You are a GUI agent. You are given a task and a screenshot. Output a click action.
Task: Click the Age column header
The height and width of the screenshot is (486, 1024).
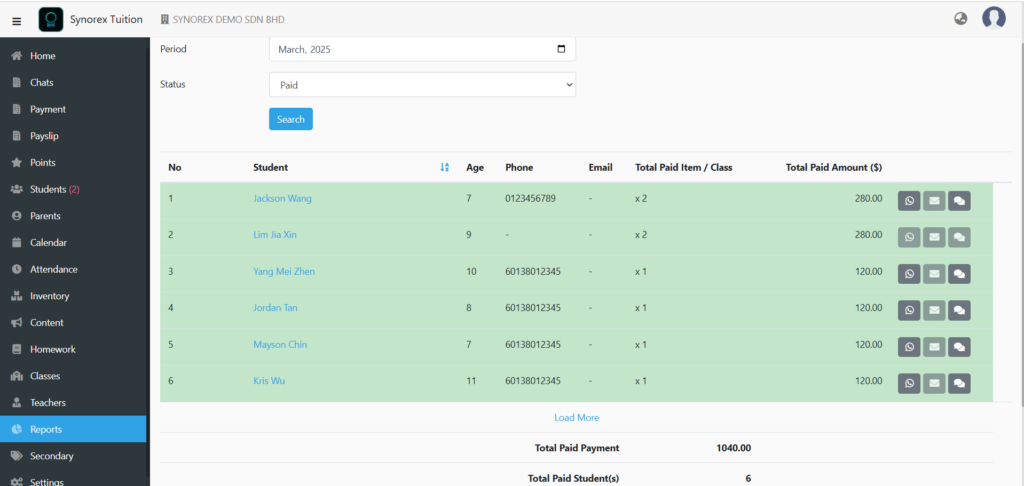[x=475, y=167]
